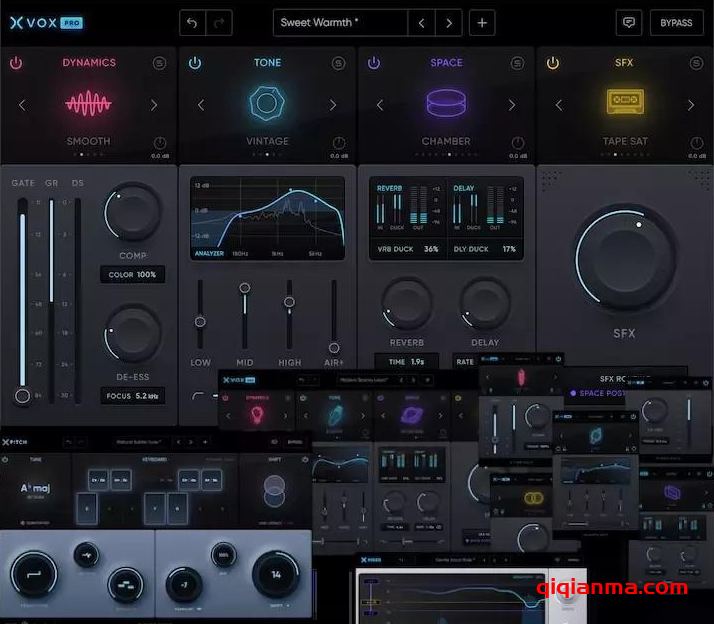This screenshot has height=624, width=714.
Task: Click the reverb TIME 1.9s field
Action: 407,362
